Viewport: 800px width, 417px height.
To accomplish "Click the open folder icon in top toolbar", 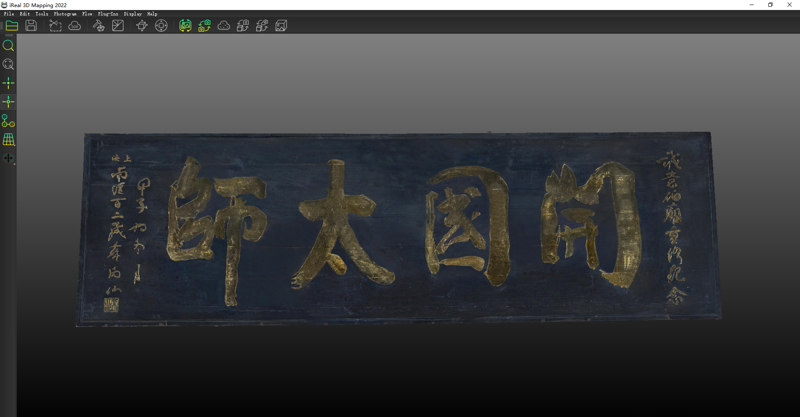I will click(11, 26).
